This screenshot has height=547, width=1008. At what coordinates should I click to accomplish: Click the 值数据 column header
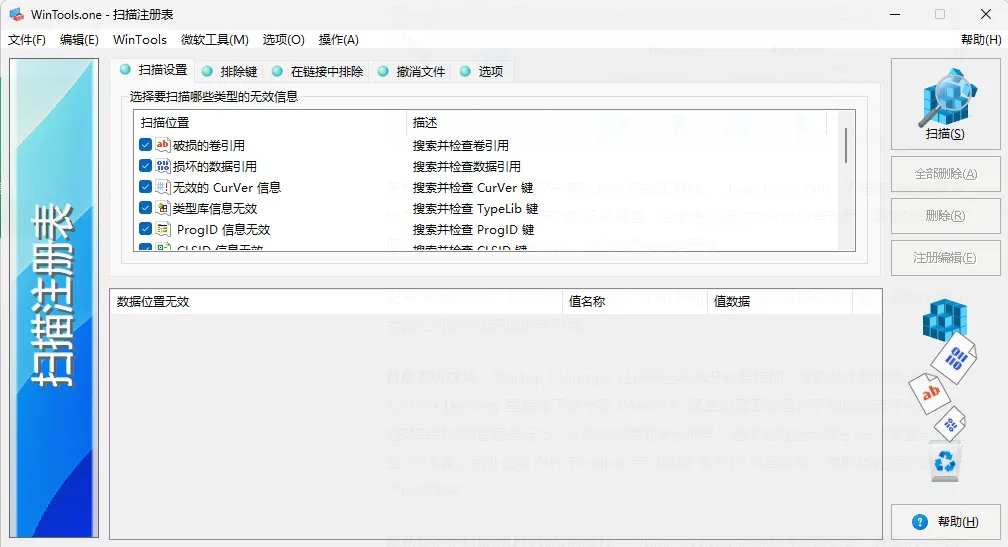[780, 301]
